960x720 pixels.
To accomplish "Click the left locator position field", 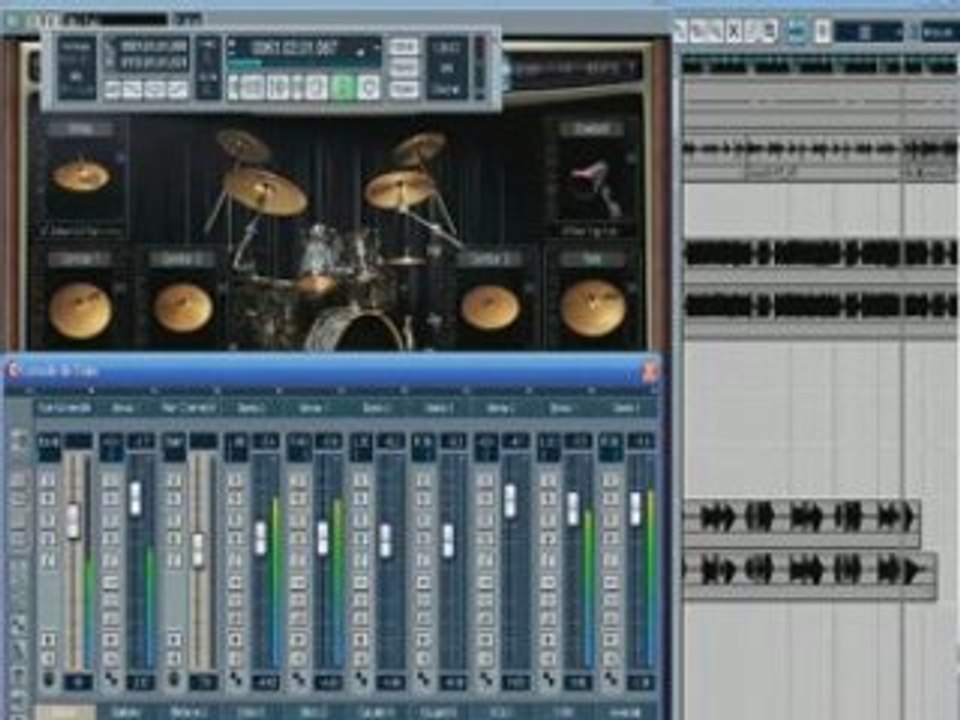I will point(152,46).
